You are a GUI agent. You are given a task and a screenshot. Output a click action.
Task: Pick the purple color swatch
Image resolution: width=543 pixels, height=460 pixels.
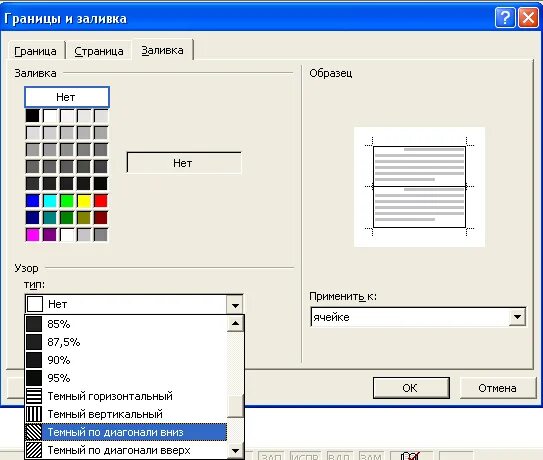click(50, 235)
